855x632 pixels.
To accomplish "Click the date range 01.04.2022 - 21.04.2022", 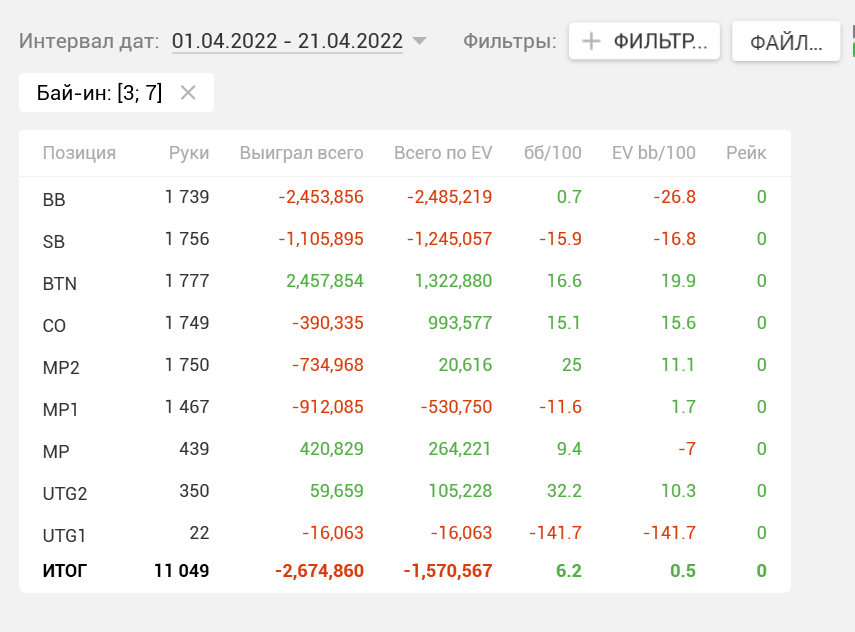I will [287, 41].
